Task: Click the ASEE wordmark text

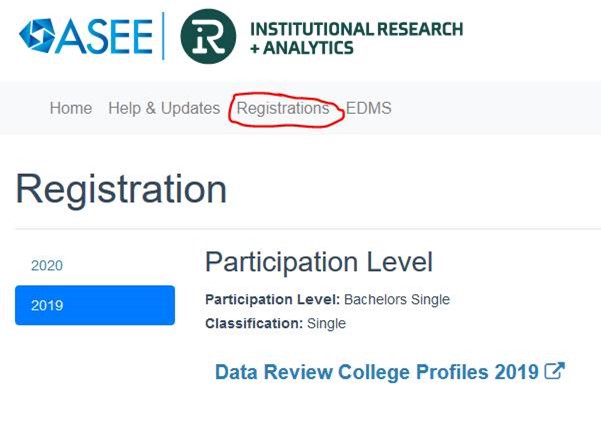Action: coord(105,36)
